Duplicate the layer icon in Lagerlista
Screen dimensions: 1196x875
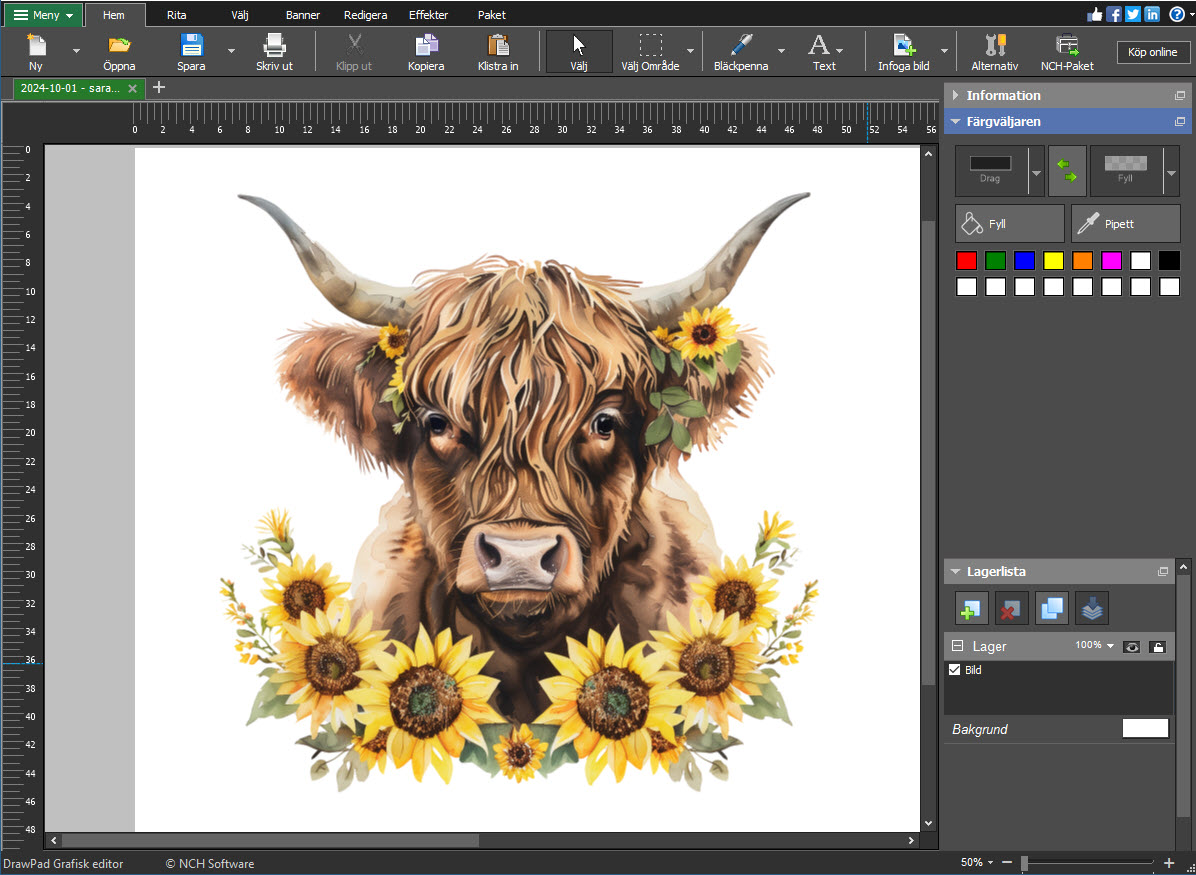[1051, 608]
